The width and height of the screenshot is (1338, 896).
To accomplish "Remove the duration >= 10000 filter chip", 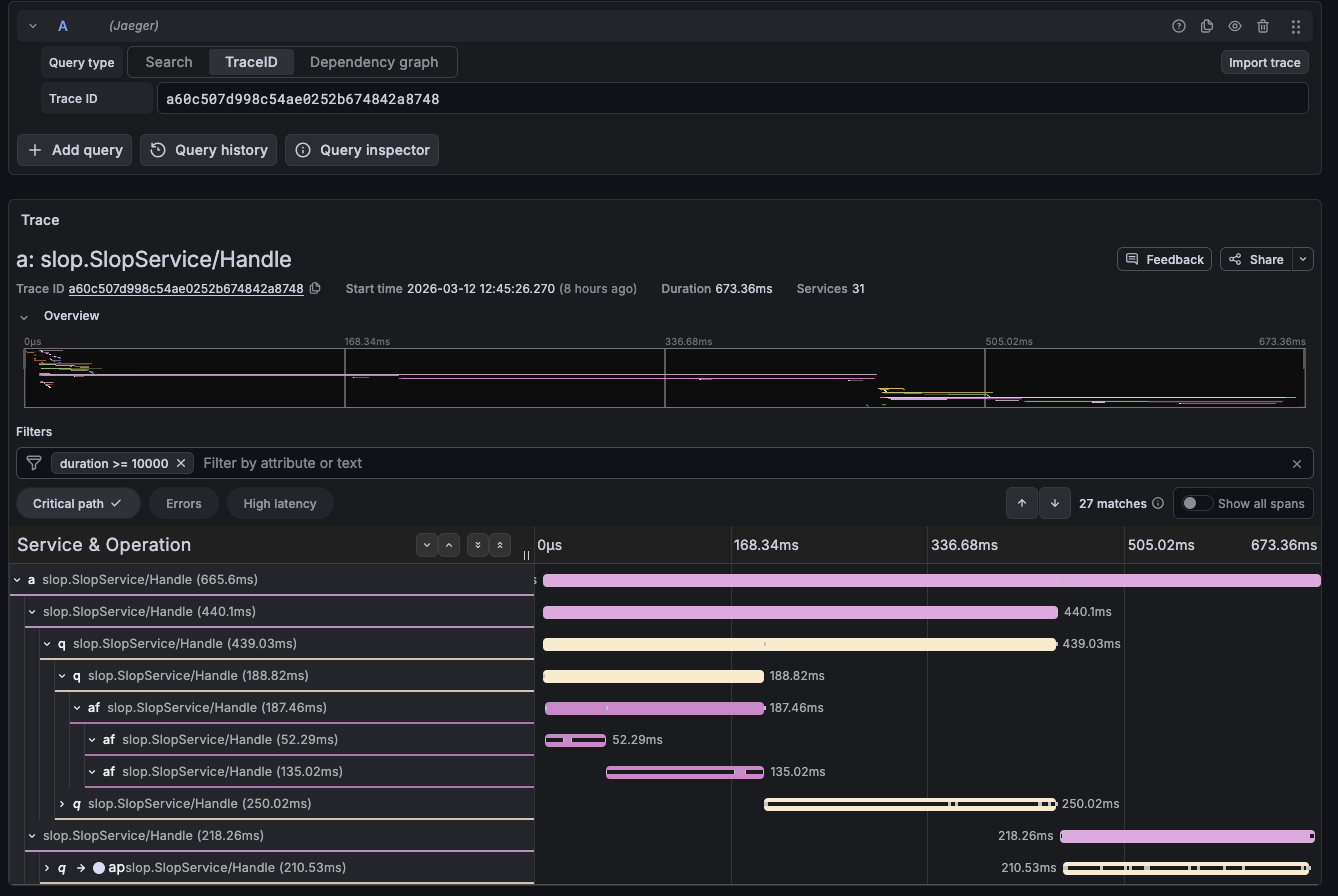I will click(181, 463).
